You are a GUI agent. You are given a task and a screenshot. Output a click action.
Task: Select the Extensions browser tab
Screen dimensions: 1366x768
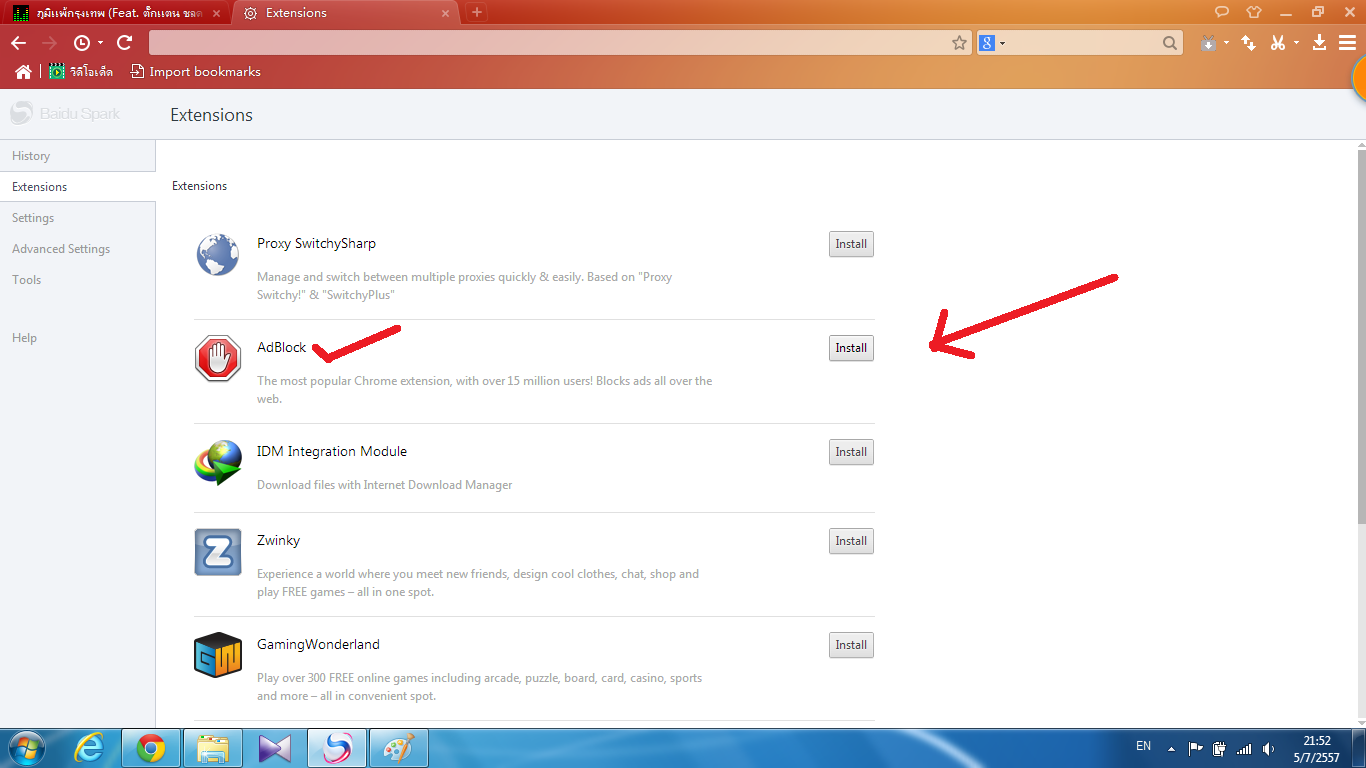[x=345, y=13]
